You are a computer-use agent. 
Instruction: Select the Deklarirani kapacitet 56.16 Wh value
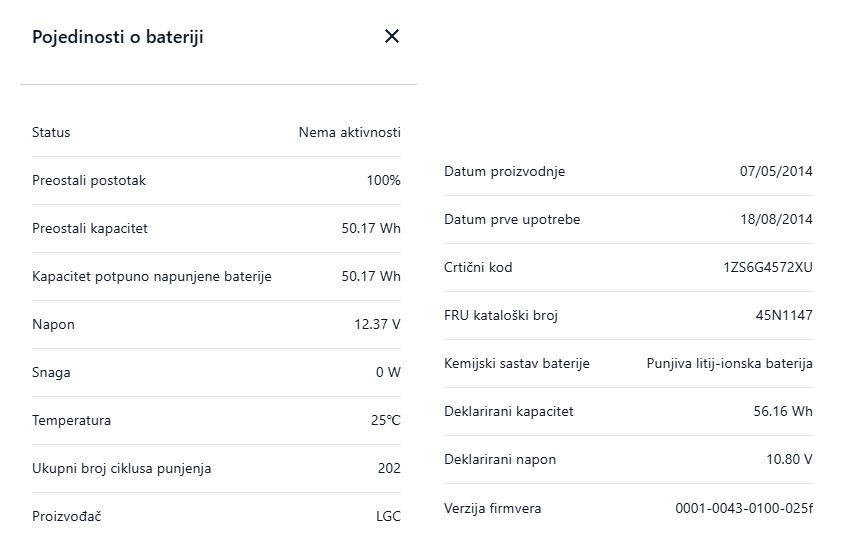(x=783, y=412)
